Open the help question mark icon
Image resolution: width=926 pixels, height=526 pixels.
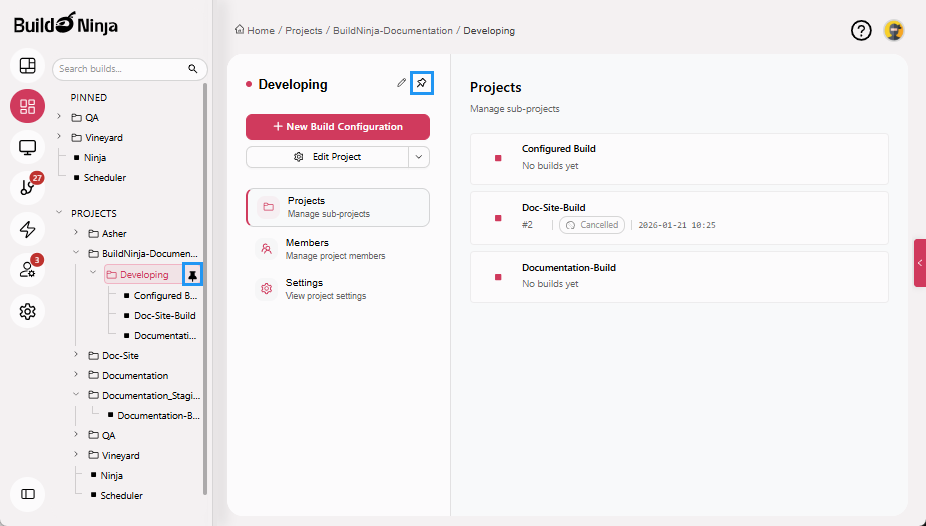[861, 30]
